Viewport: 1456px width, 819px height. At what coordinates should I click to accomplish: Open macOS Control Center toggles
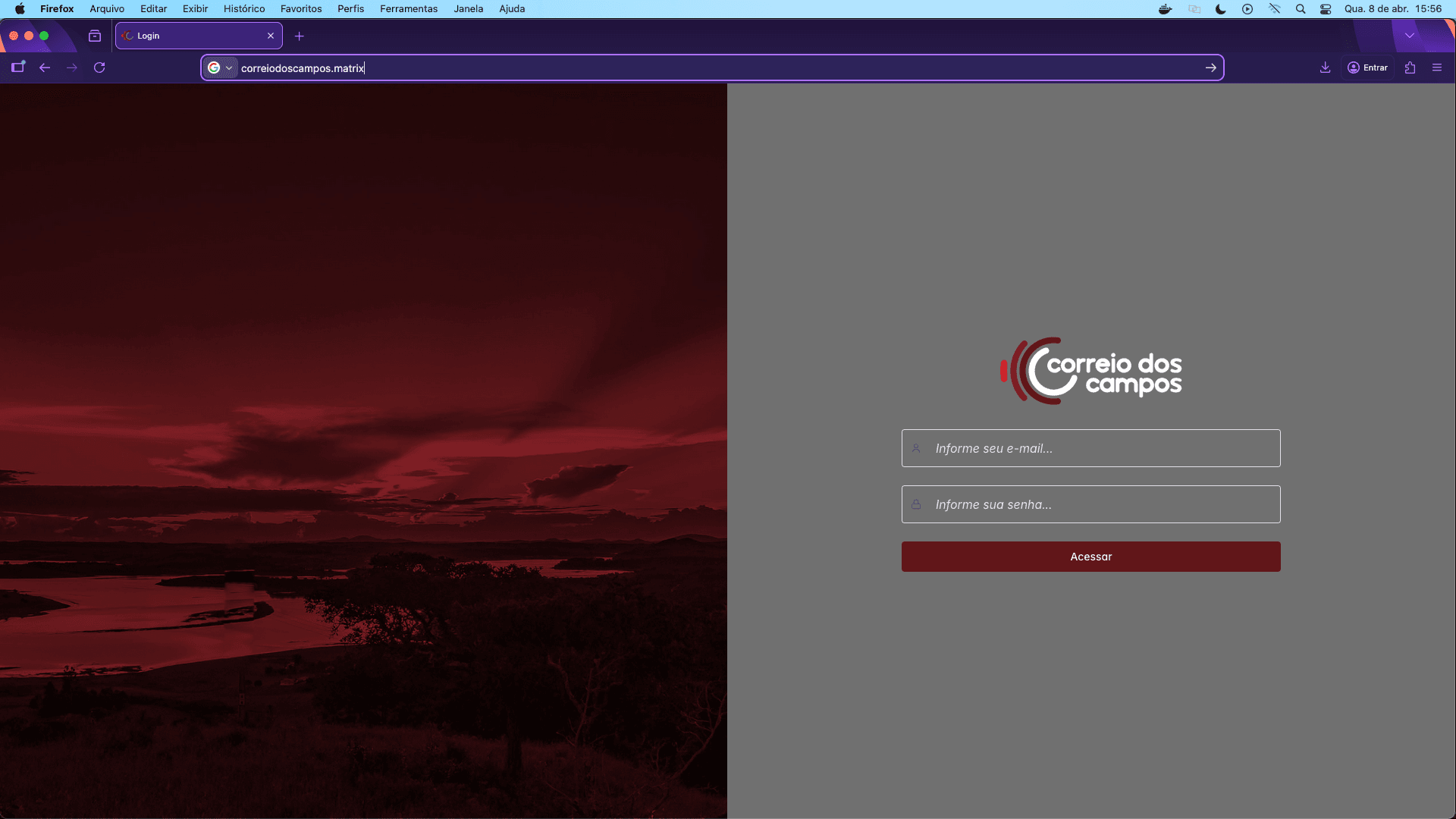point(1326,9)
